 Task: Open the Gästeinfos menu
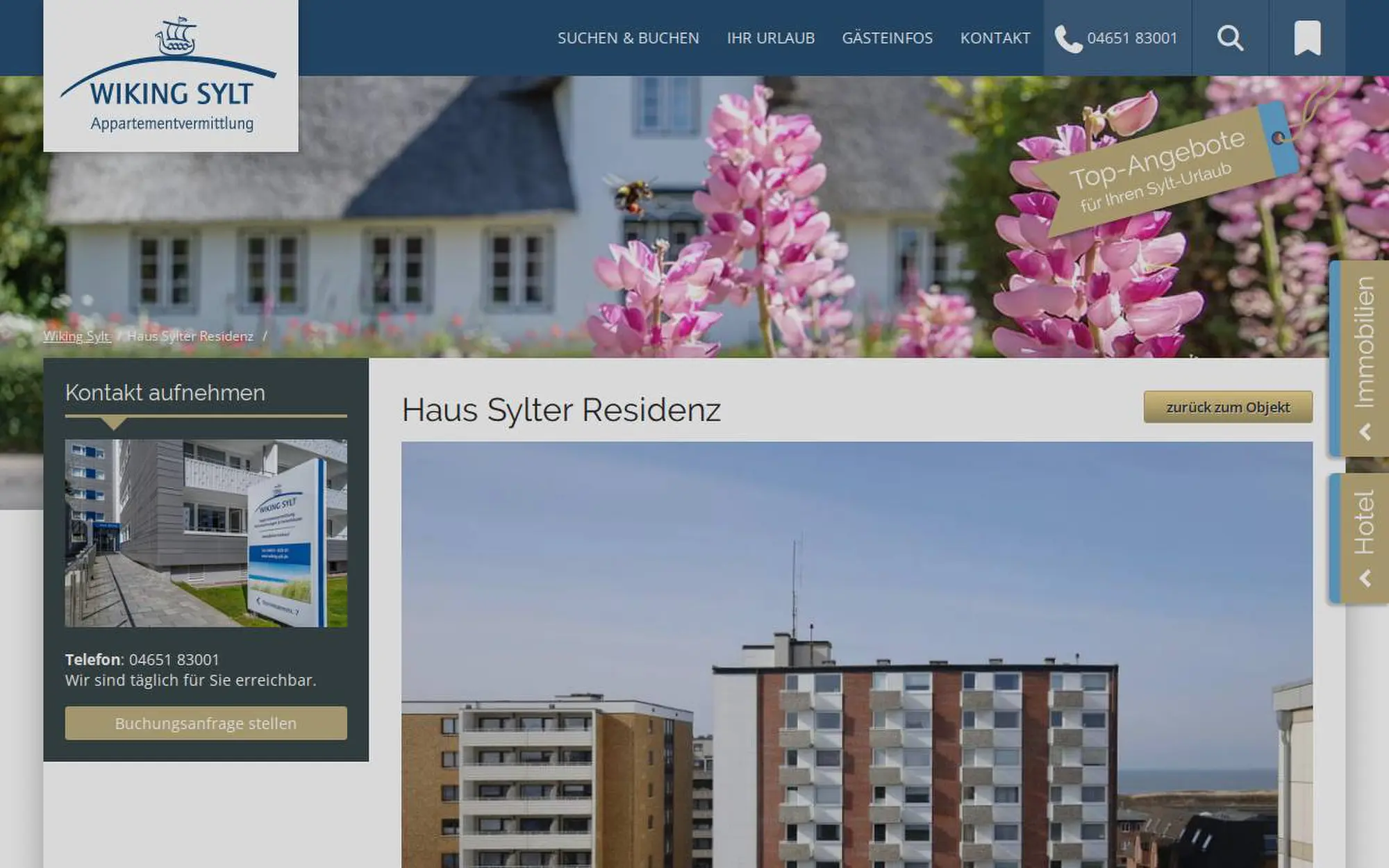[887, 38]
